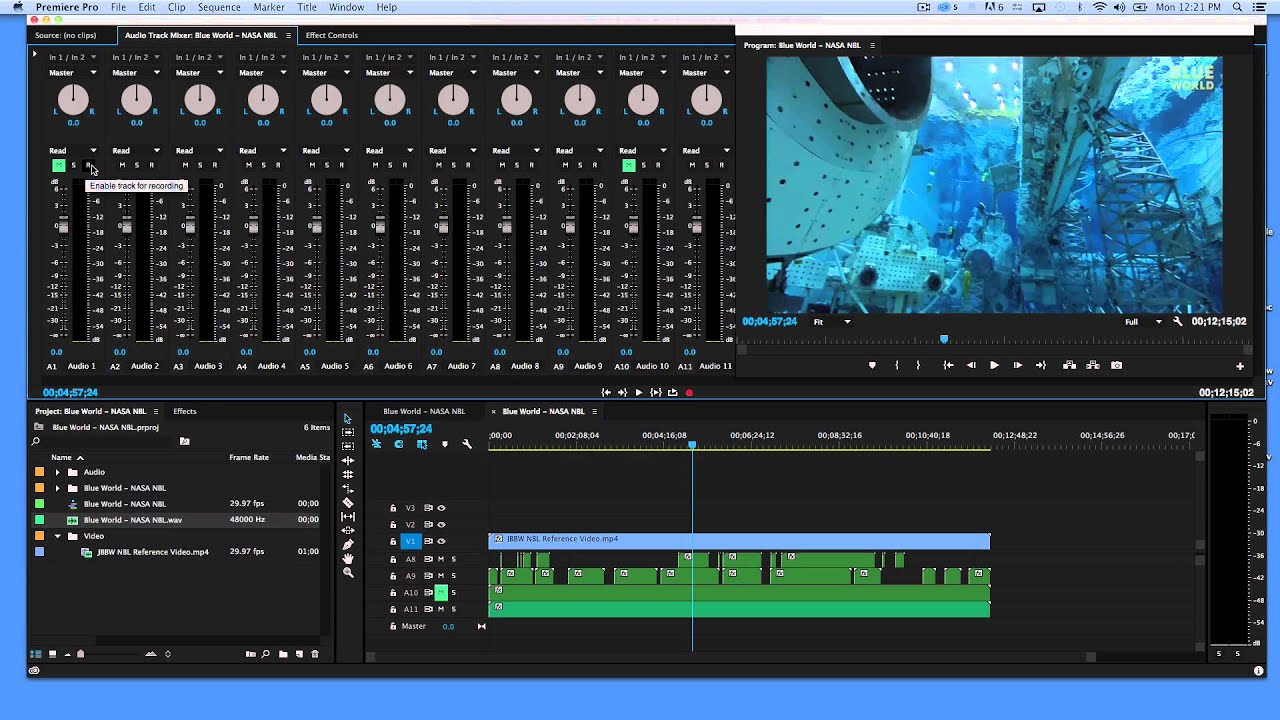Select the Selection arrow tool
Viewport: 1280px width, 720px height.
coord(348,419)
